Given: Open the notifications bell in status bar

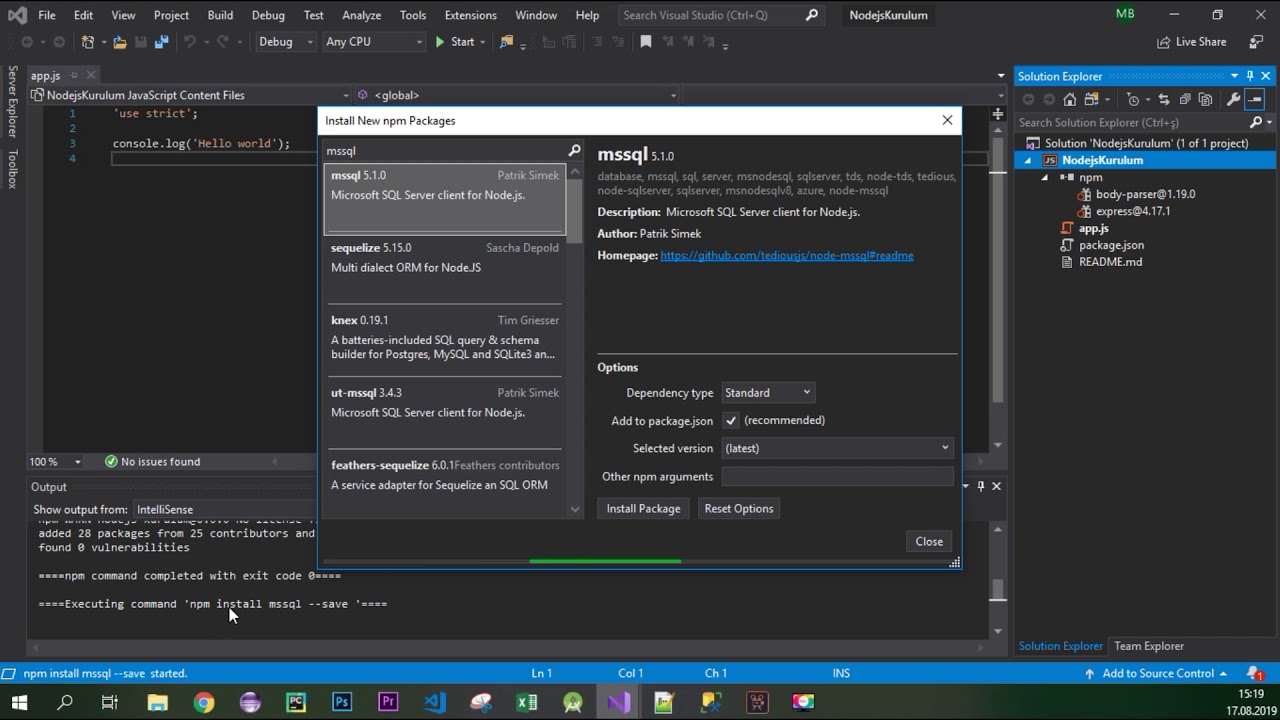Looking at the screenshot, I should point(1255,673).
